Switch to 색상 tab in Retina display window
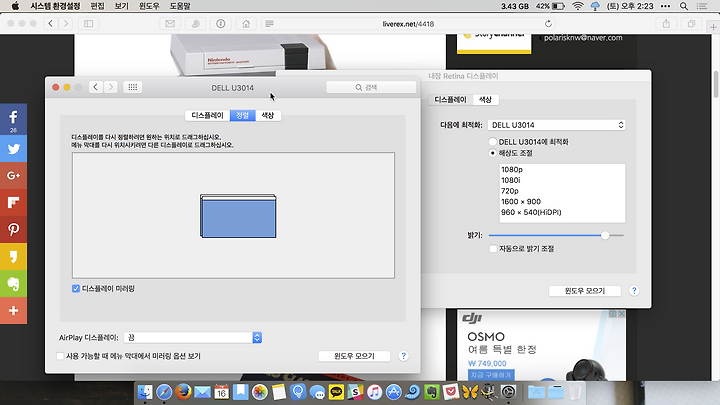 [x=485, y=100]
